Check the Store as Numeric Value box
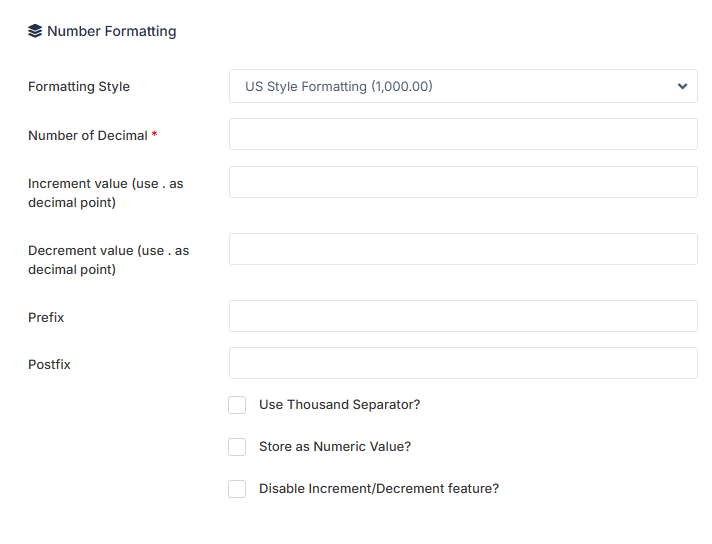The height and width of the screenshot is (544, 712). tap(237, 447)
